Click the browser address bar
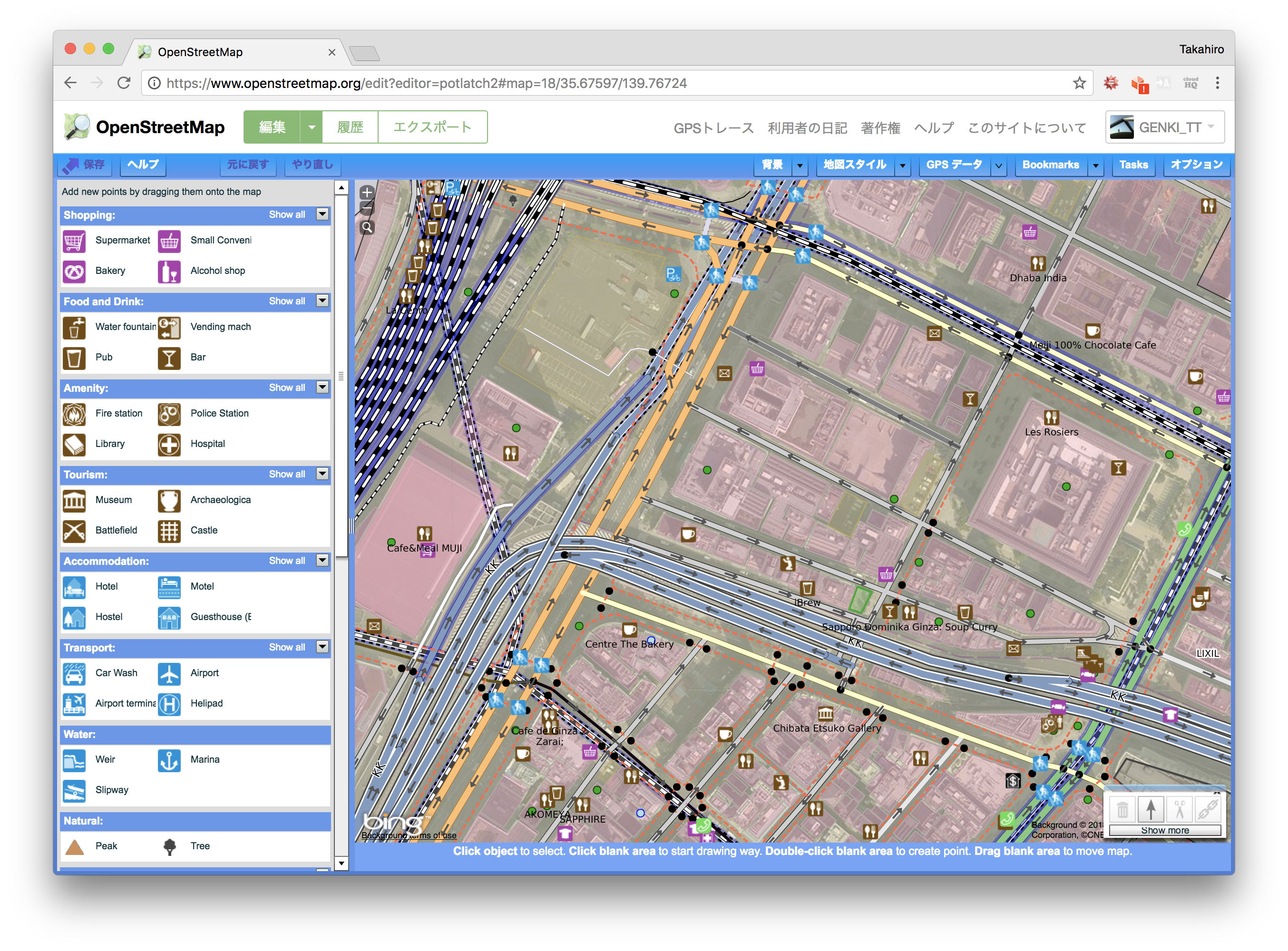Viewport: 1288px width, 951px height. 616,84
